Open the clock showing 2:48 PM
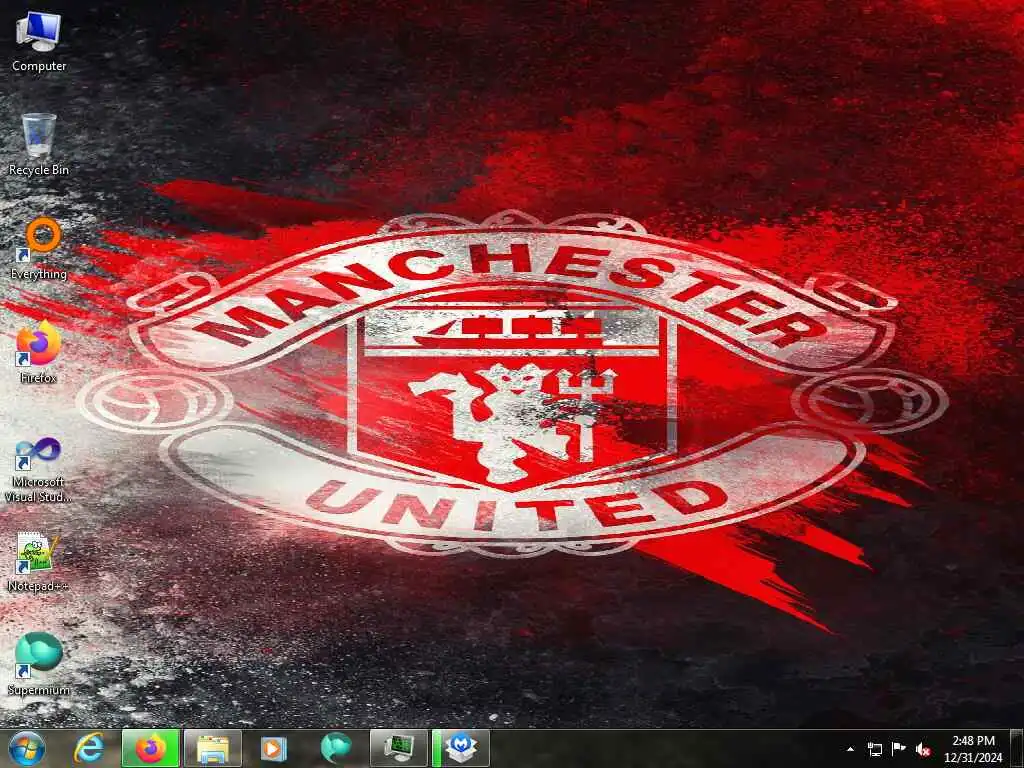This screenshot has height=768, width=1024. [x=973, y=749]
